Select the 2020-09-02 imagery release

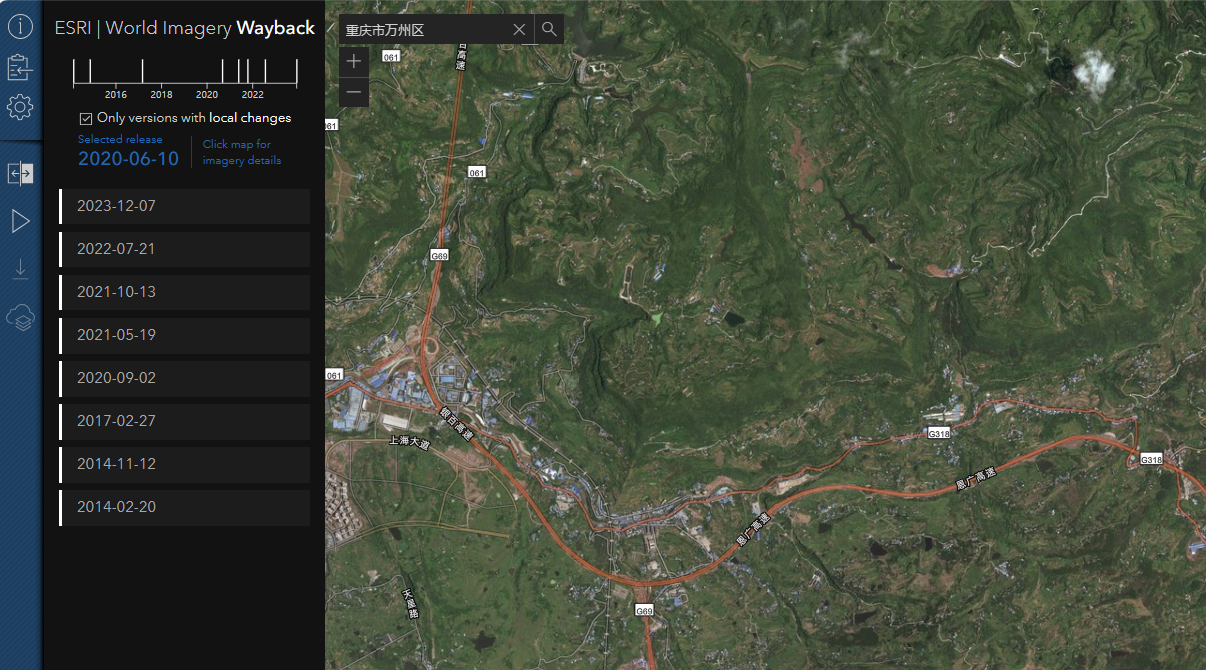point(185,378)
